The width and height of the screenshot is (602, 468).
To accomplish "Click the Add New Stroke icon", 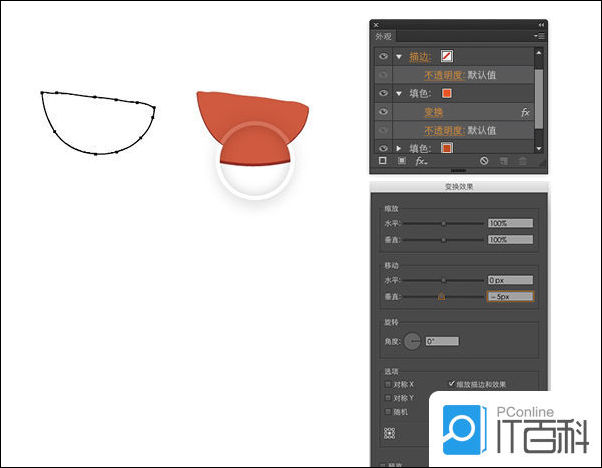I will coord(383,160).
